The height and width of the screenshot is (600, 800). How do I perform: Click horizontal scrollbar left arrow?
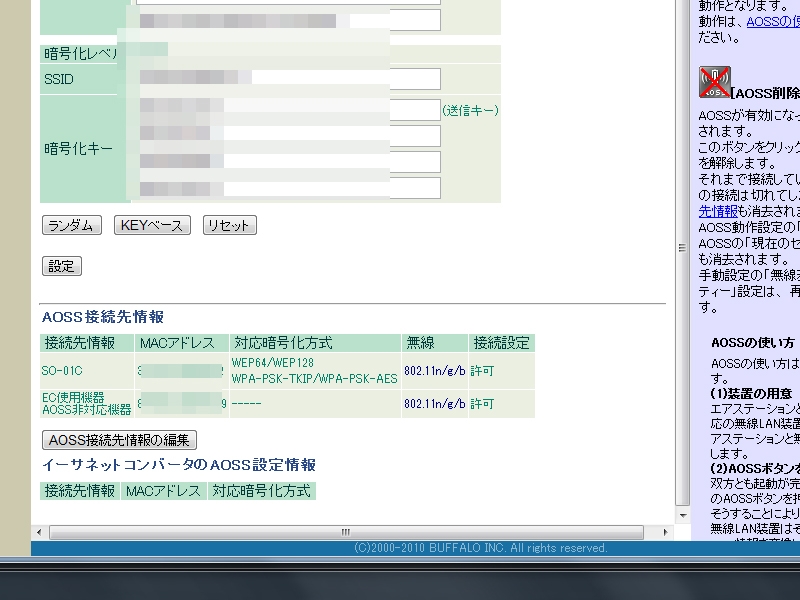pos(39,532)
